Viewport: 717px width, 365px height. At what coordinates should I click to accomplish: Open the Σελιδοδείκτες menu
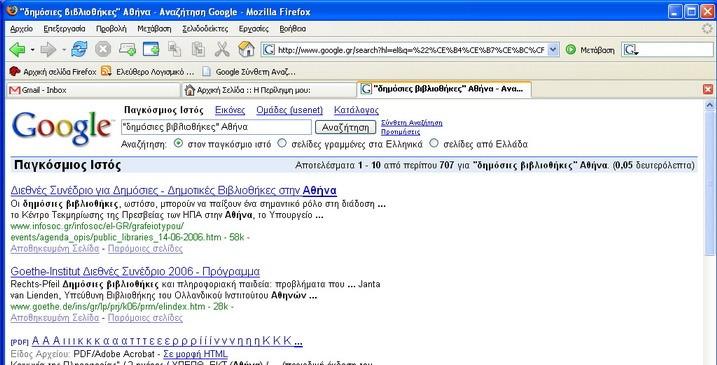pyautogui.click(x=205, y=28)
